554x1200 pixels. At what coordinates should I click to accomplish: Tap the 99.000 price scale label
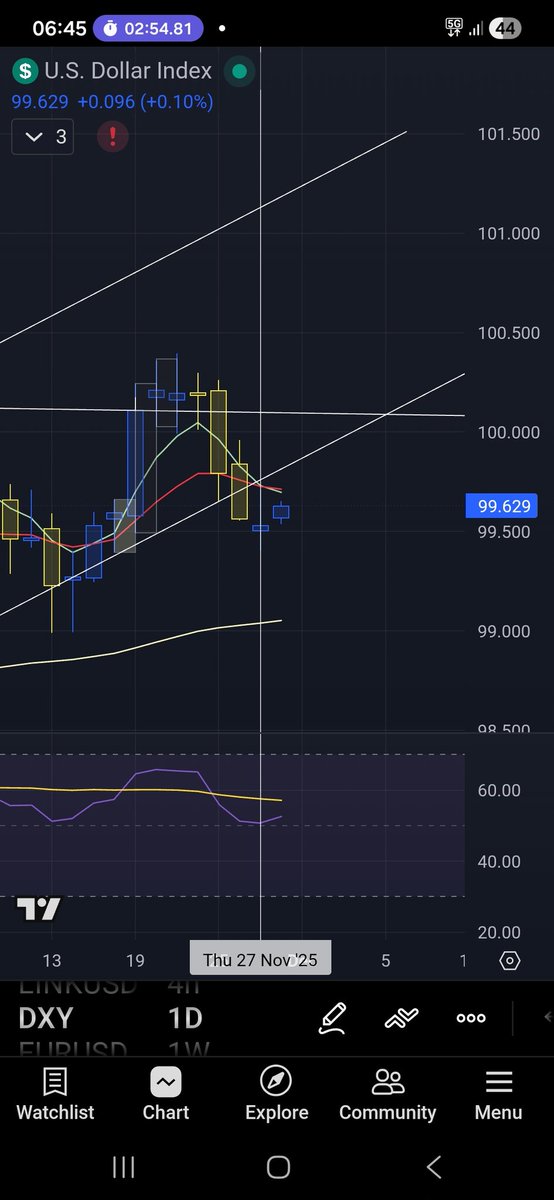504,631
